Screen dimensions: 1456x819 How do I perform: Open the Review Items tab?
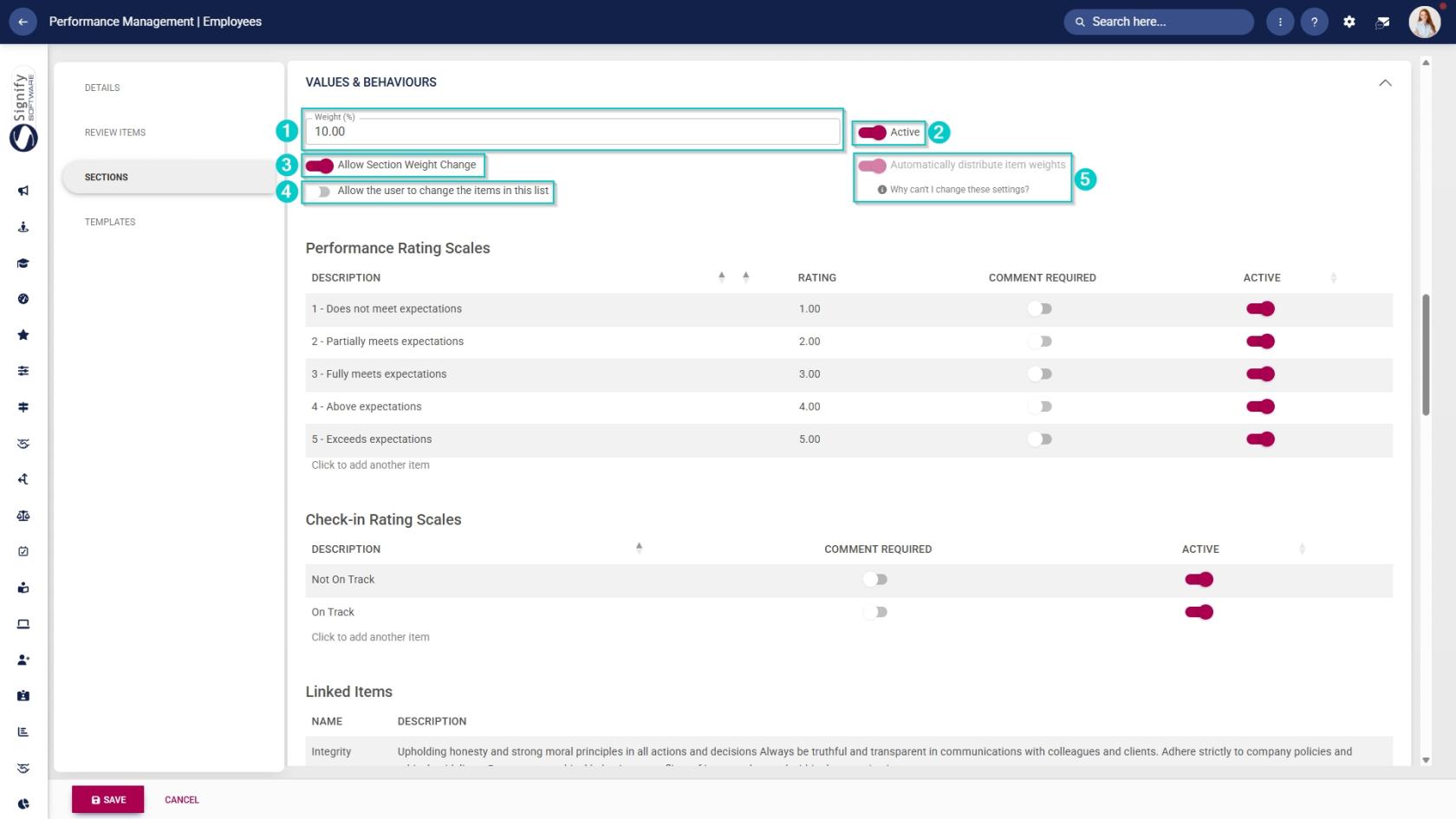tap(115, 133)
